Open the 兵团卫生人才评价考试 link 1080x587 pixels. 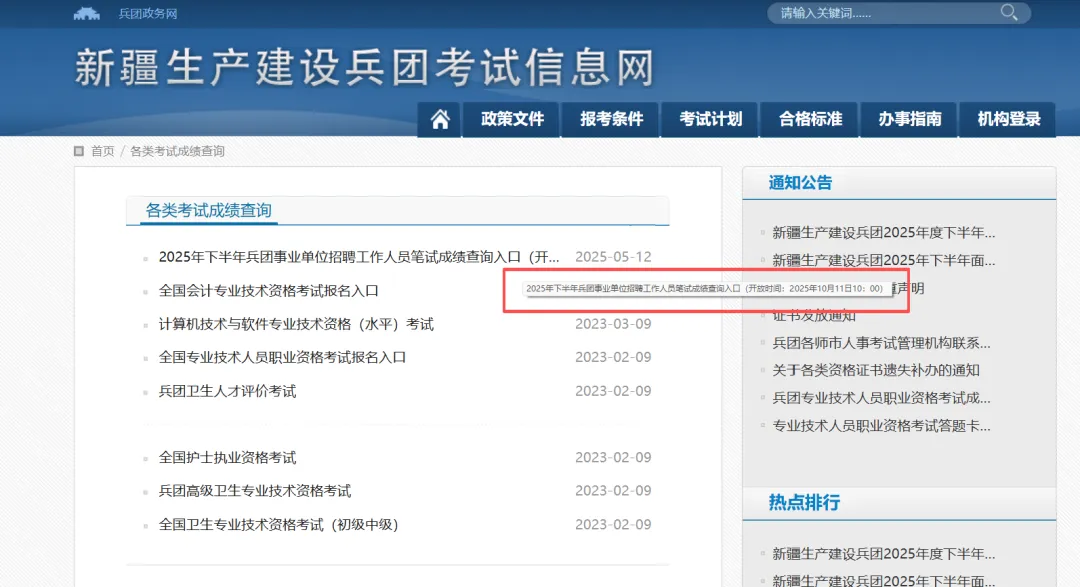[x=227, y=391]
